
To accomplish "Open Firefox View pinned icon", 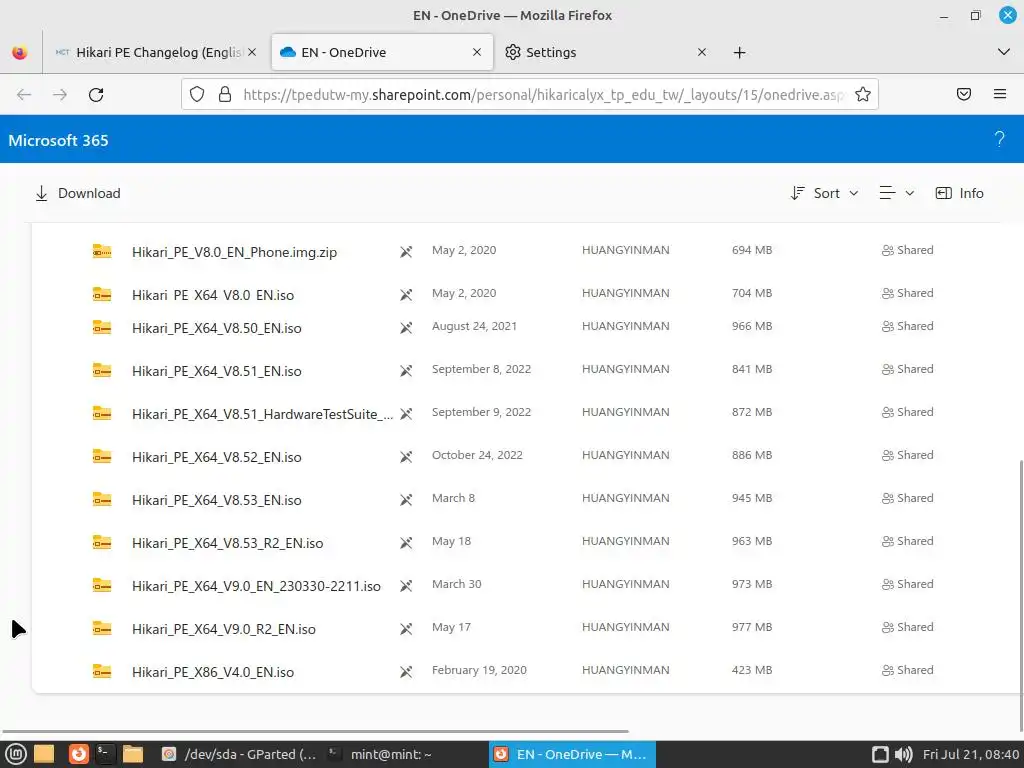I will [20, 52].
